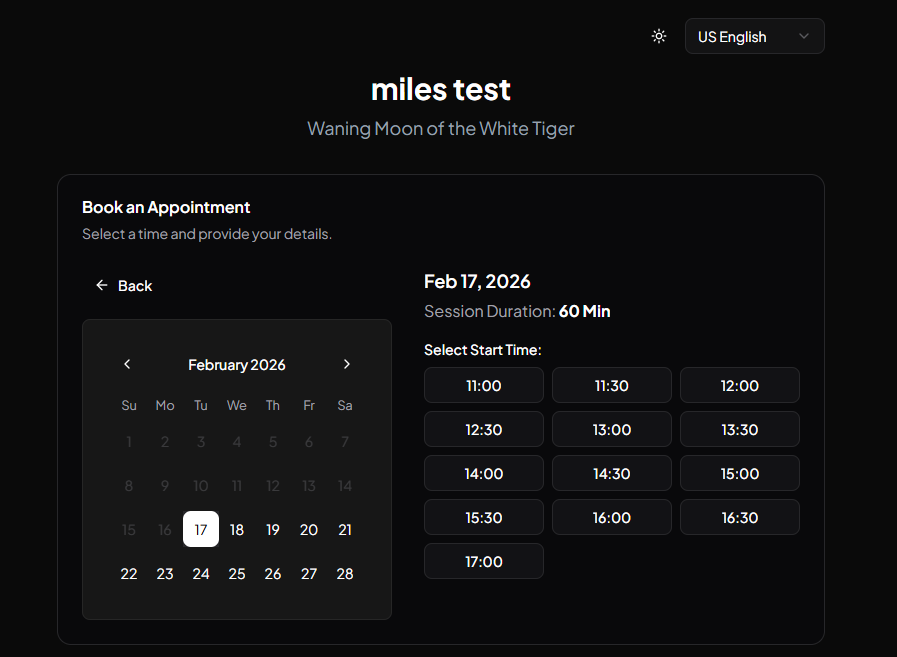The image size is (897, 657).
Task: Open the US English language dropdown
Action: (754, 36)
